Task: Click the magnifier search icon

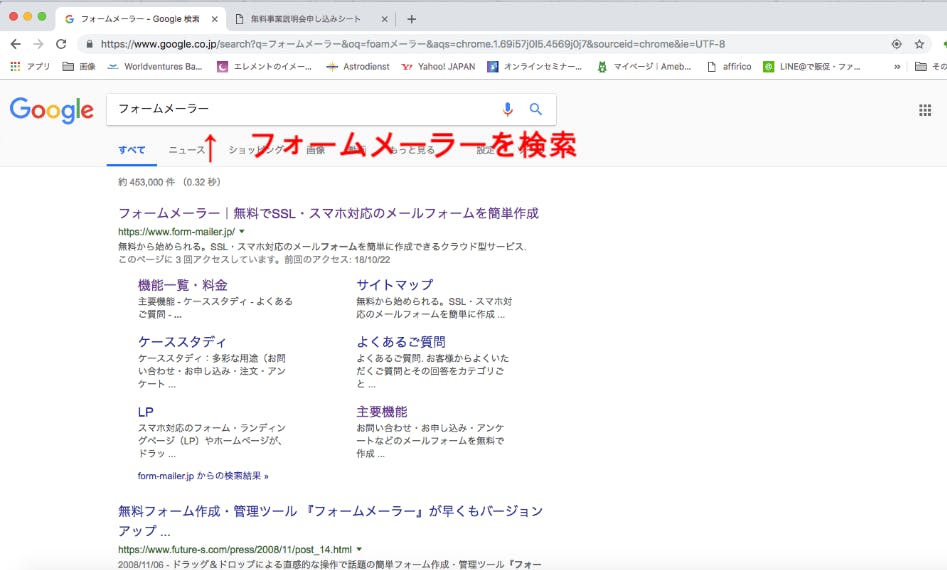Action: click(x=536, y=109)
